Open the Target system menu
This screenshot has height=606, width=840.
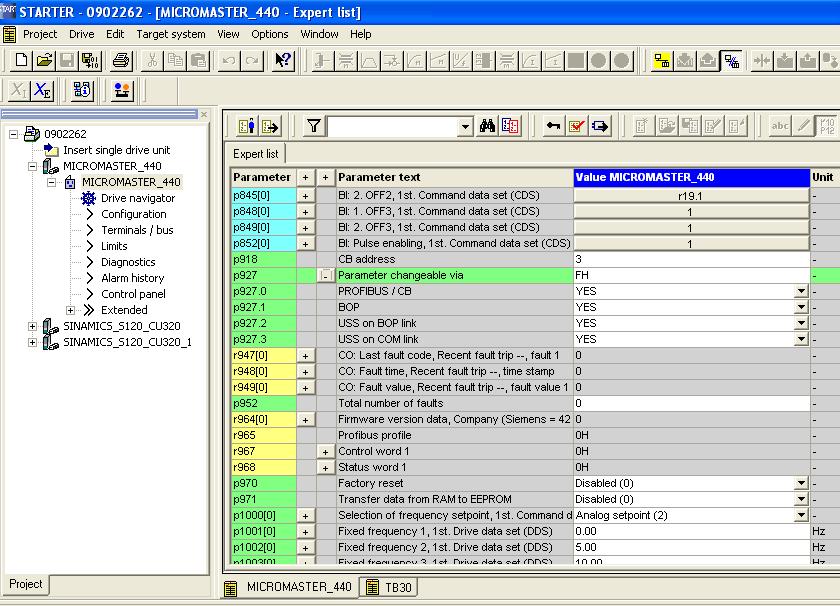click(x=171, y=34)
